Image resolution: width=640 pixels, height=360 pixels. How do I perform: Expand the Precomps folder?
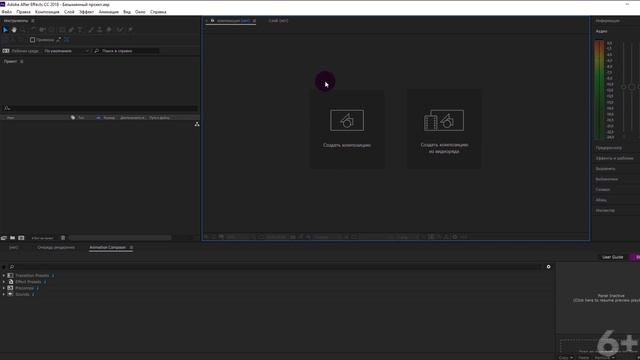(4, 288)
